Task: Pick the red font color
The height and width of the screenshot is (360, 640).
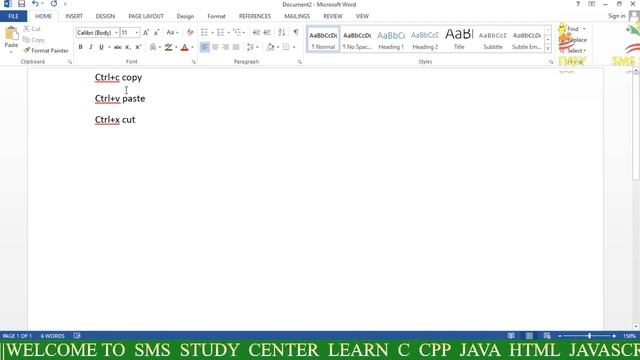Action: click(x=184, y=47)
